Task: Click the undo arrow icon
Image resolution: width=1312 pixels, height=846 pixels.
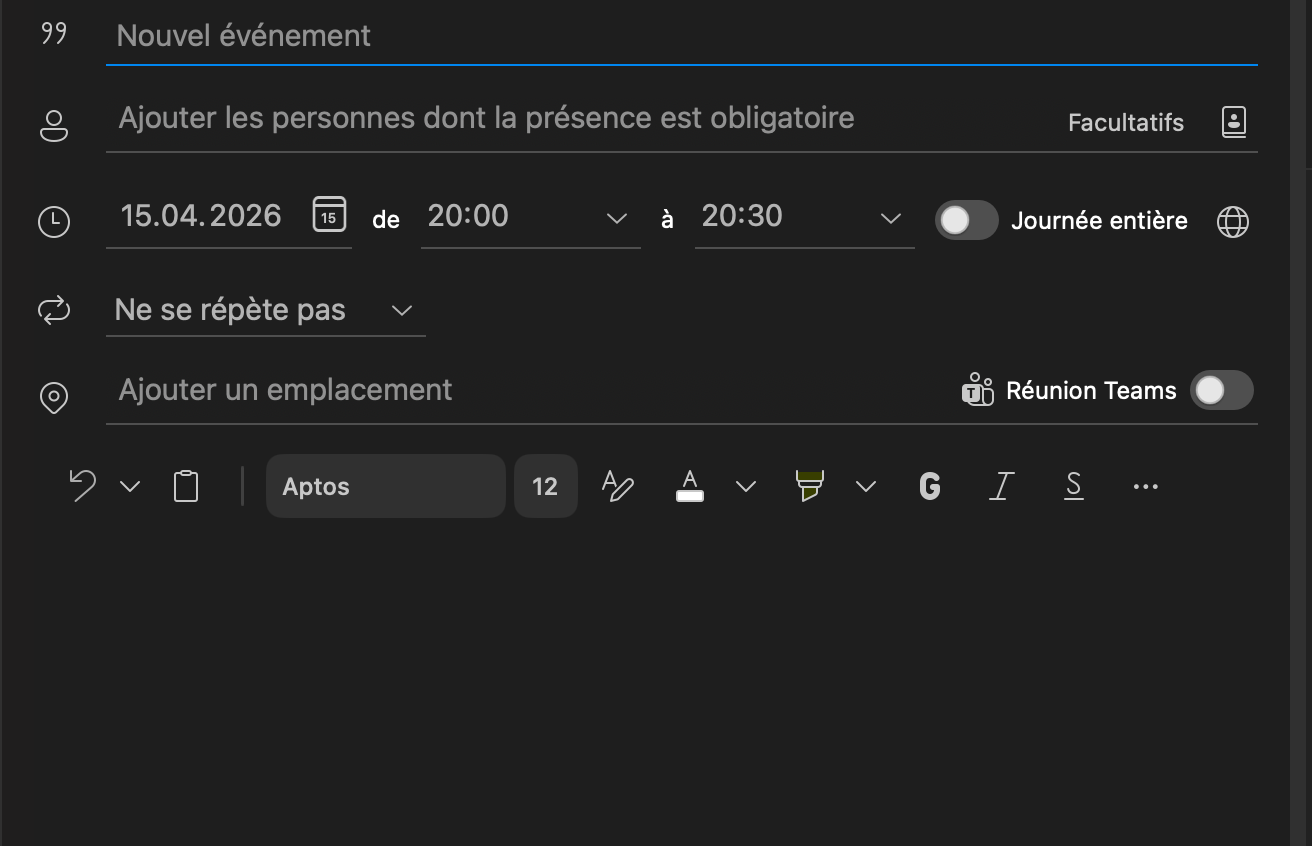Action: click(x=82, y=486)
